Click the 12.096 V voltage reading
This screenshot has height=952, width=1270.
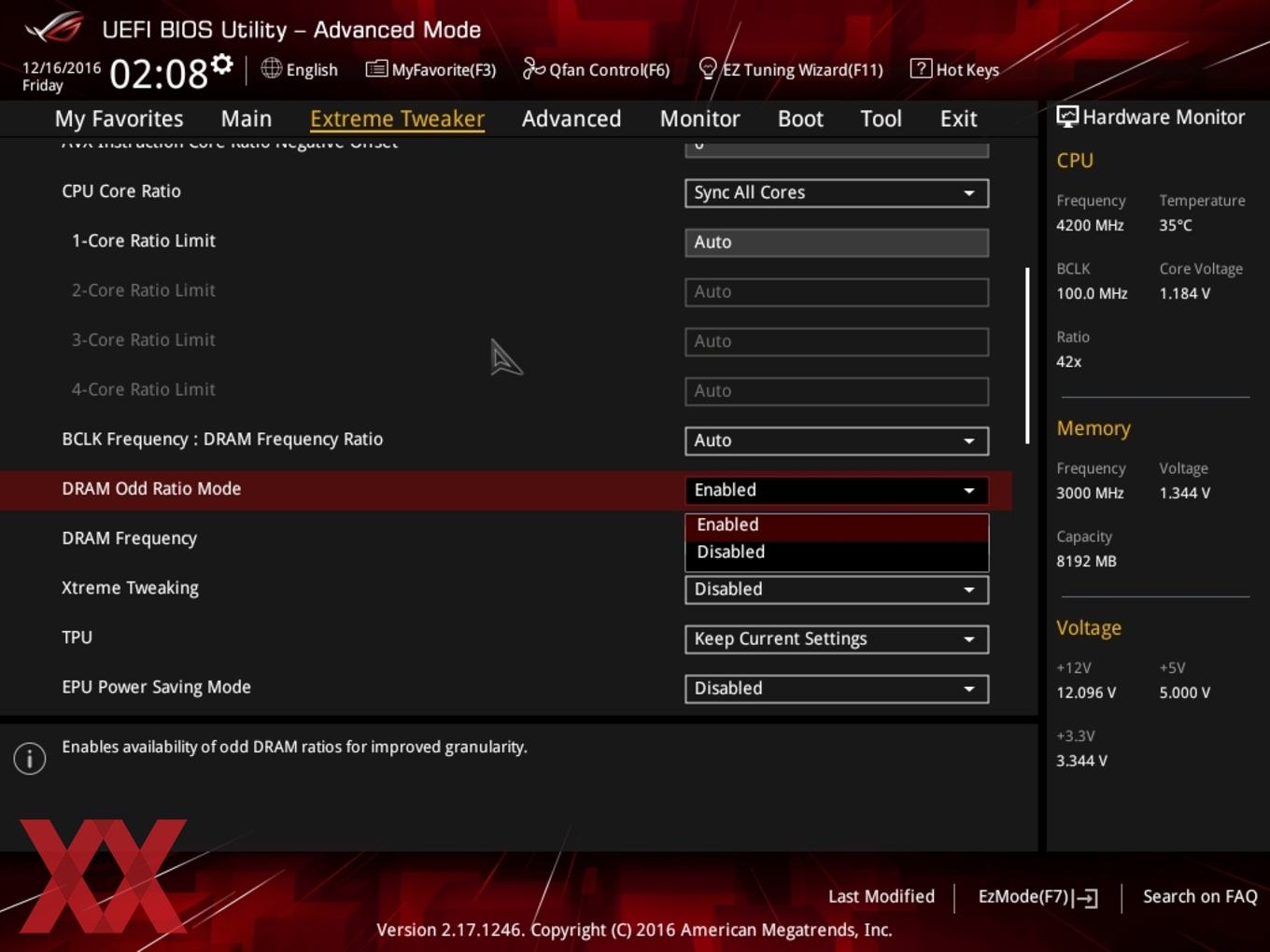click(x=1086, y=693)
